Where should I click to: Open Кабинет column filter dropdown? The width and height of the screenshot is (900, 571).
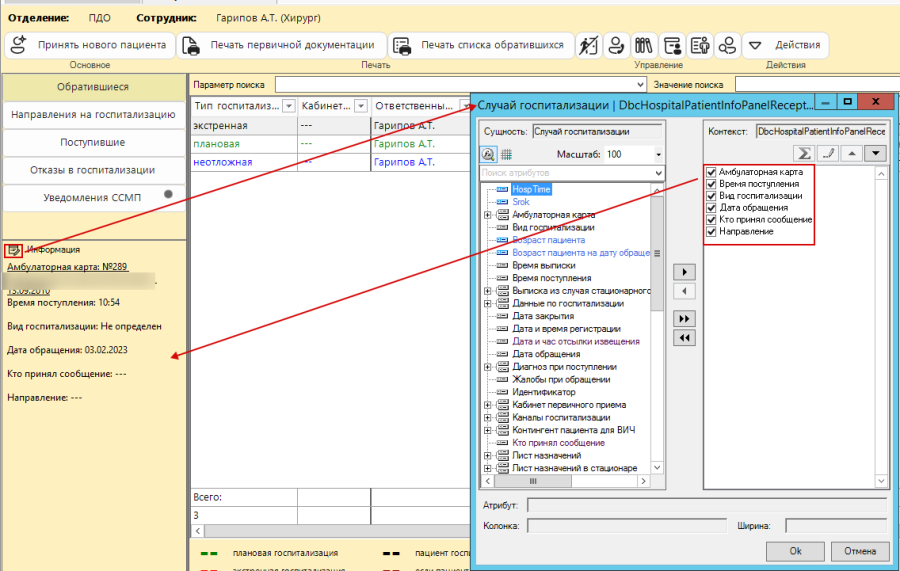click(x=360, y=106)
